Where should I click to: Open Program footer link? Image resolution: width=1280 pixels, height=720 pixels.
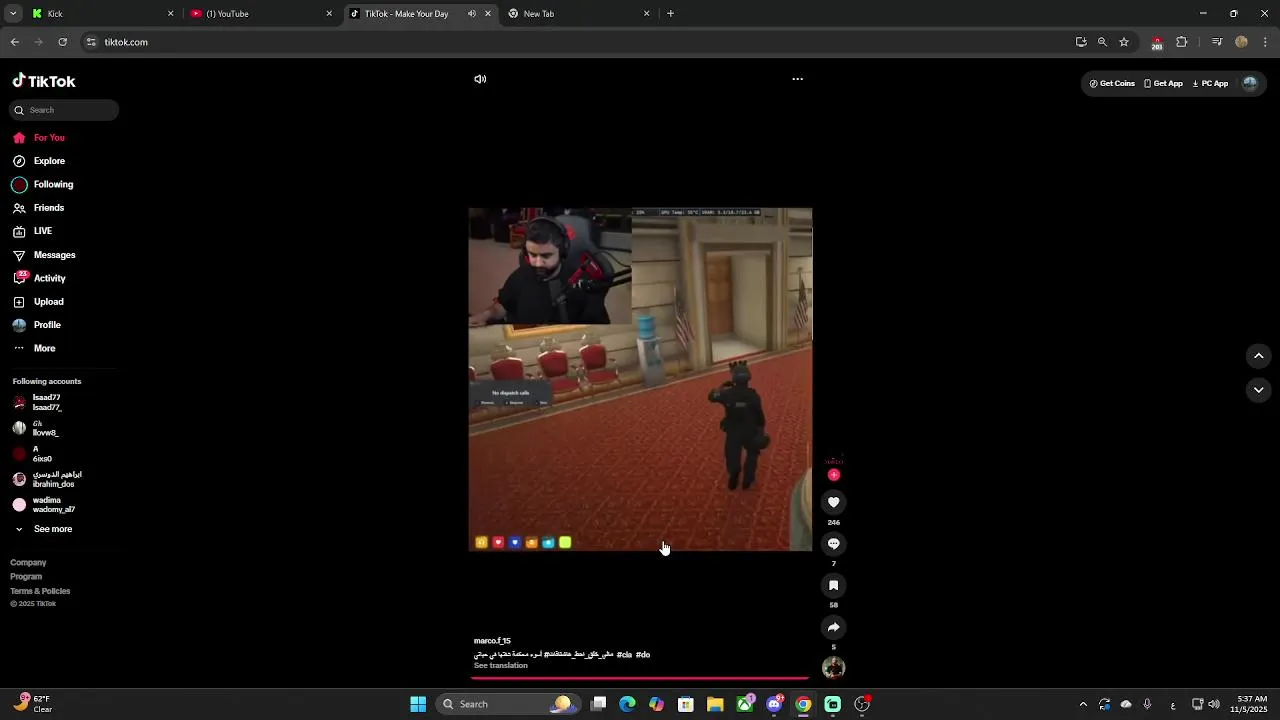26,577
